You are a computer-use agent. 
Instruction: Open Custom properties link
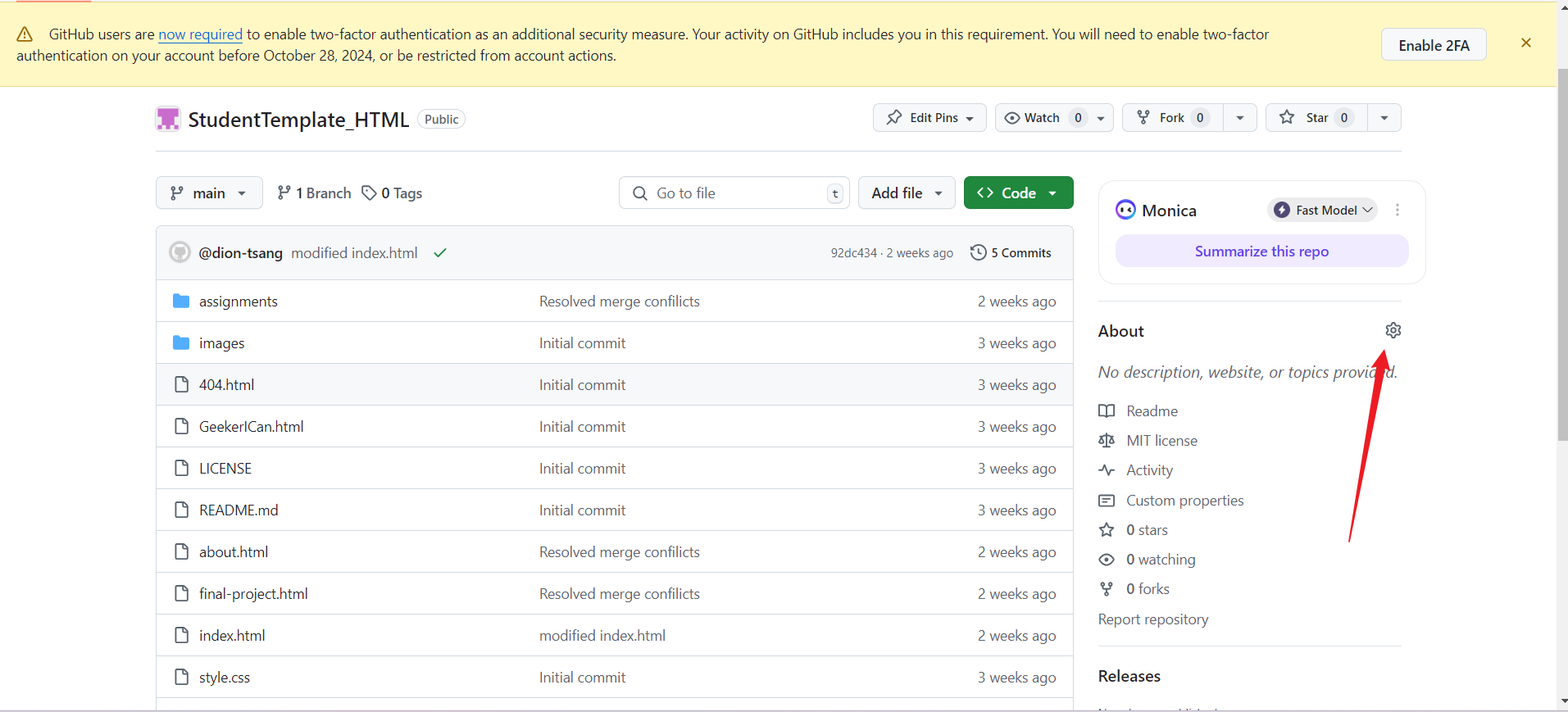tap(1184, 501)
